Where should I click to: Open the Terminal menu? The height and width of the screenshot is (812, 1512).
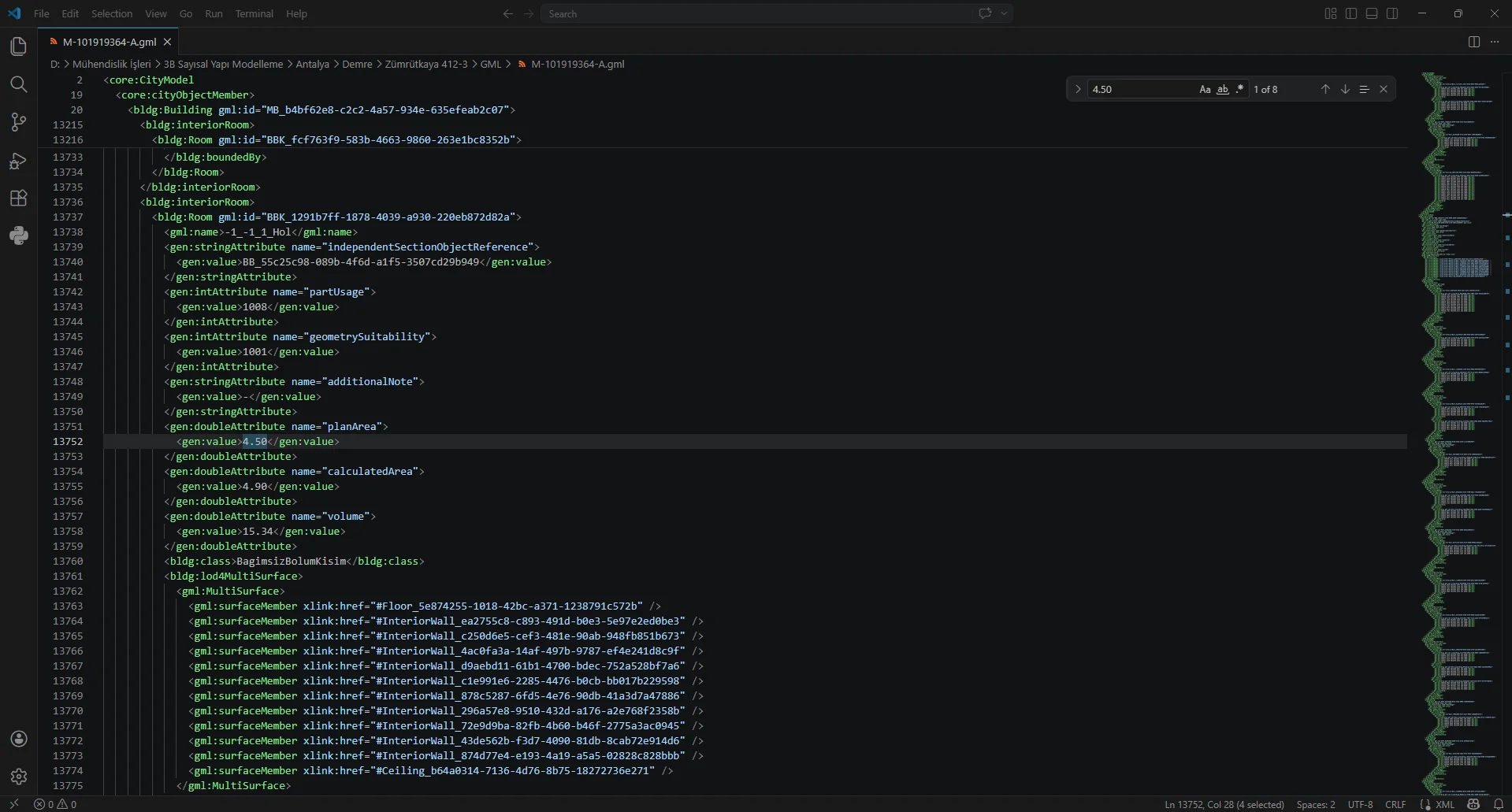(x=254, y=13)
